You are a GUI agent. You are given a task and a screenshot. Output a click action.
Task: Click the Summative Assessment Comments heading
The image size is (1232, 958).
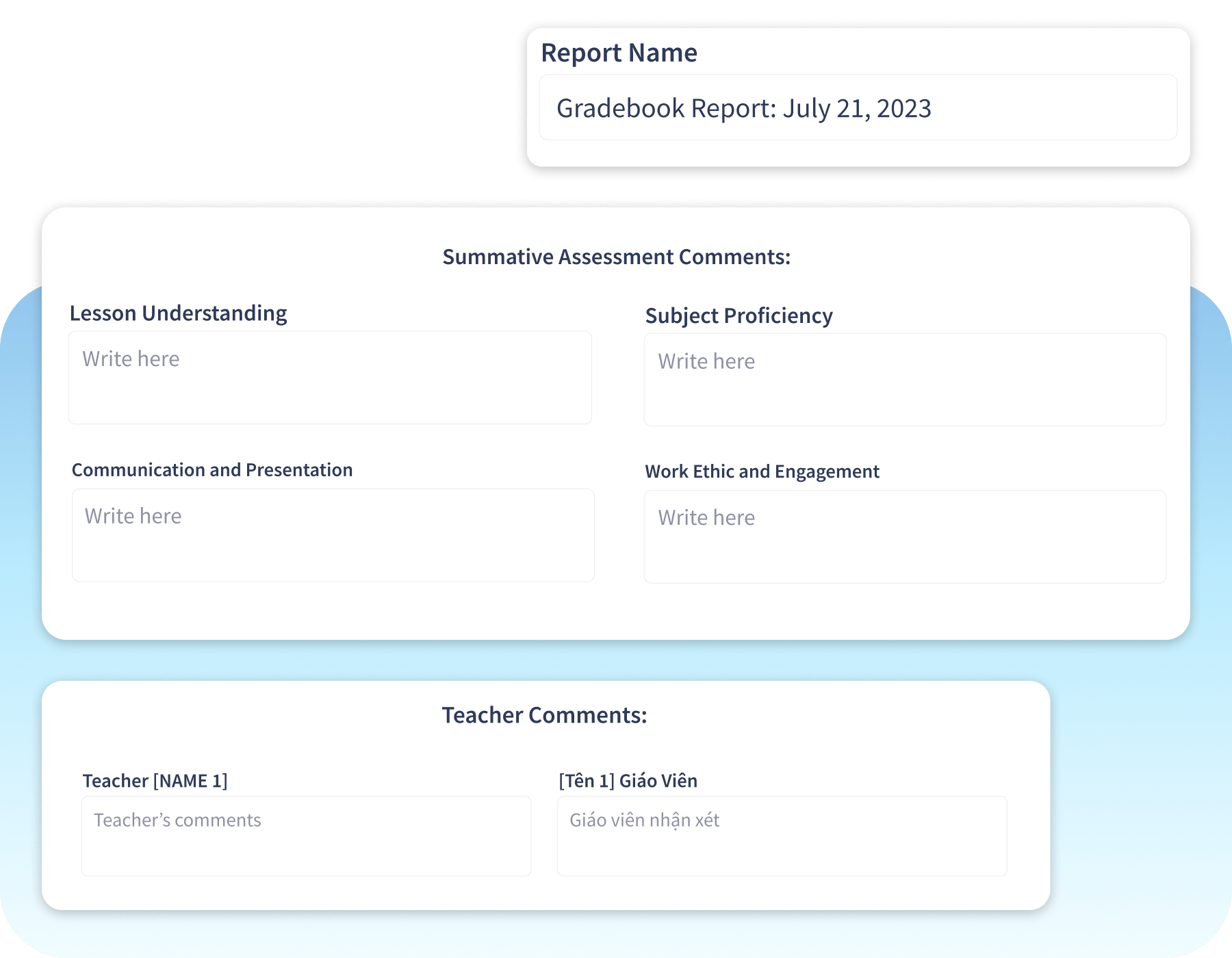pyautogui.click(x=616, y=257)
